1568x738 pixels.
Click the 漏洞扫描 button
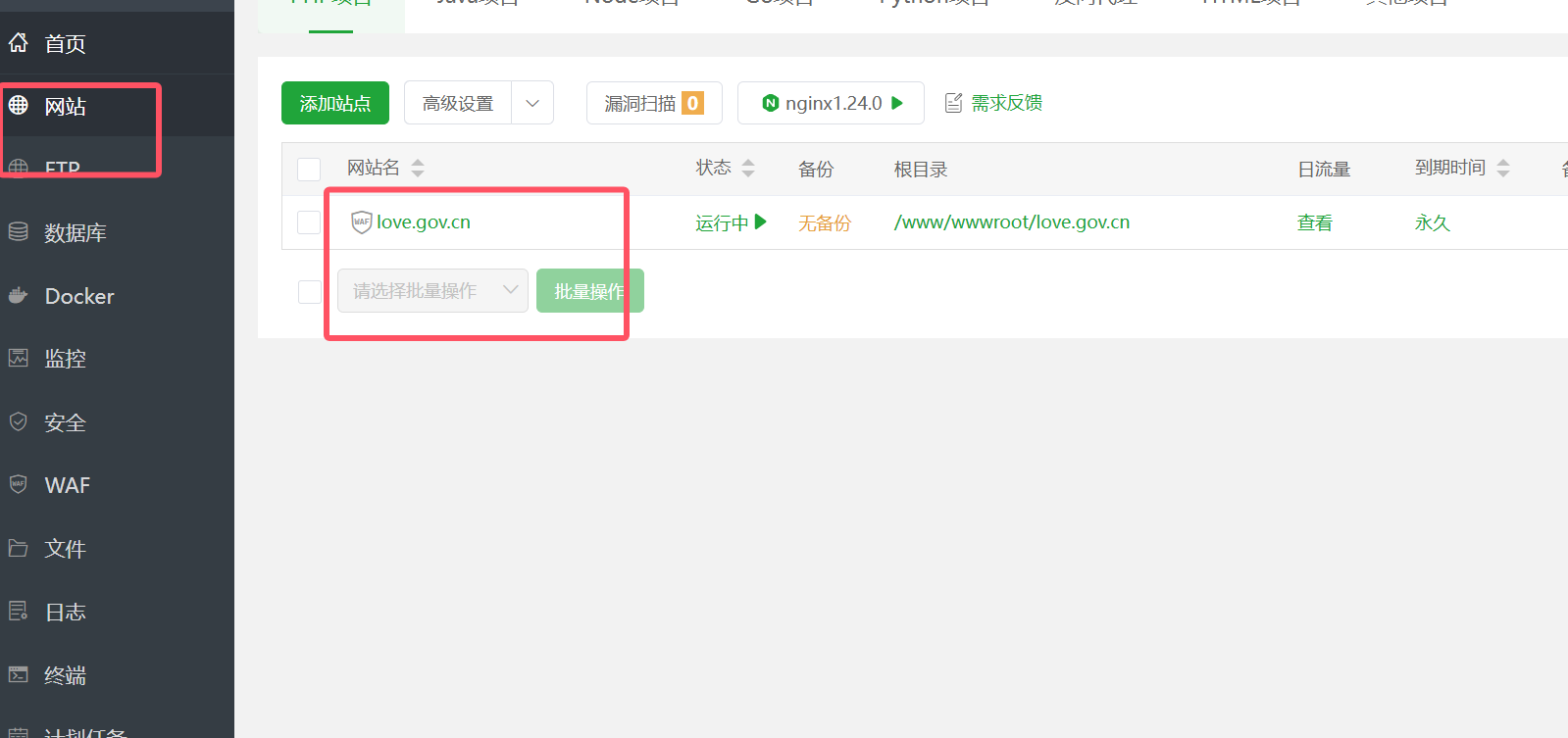pos(653,103)
